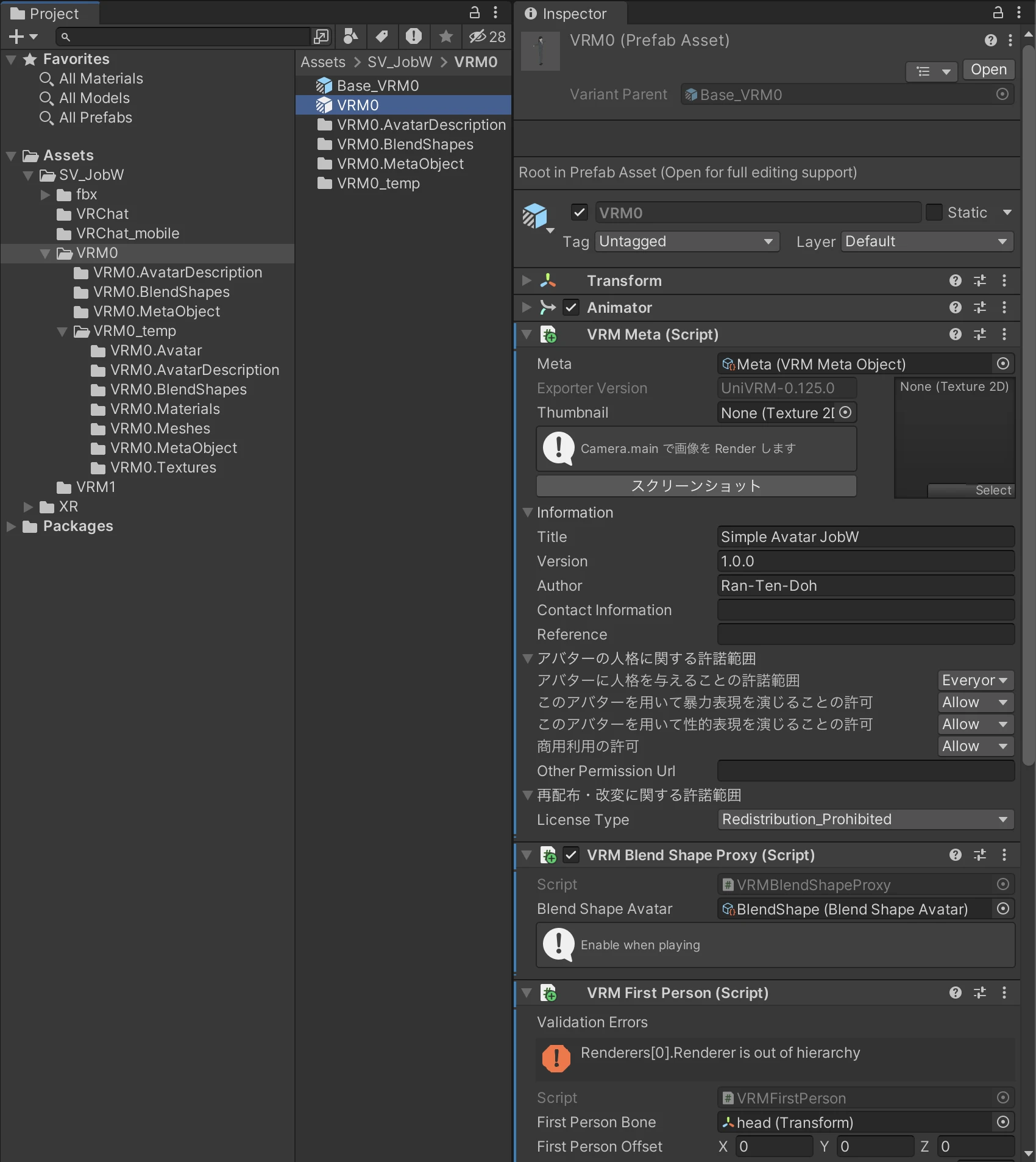Open VRM Blend Shape Proxy more options menu
The width and height of the screenshot is (1036, 1162).
pyautogui.click(x=1004, y=855)
